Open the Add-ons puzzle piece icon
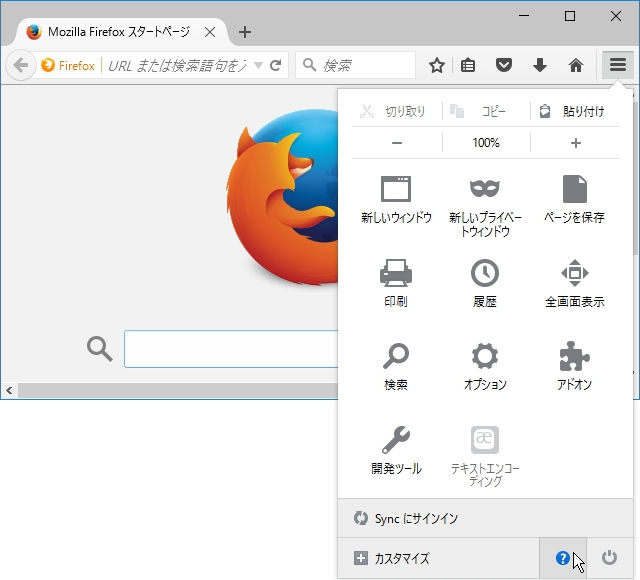This screenshot has height=580, width=640. pyautogui.click(x=574, y=356)
